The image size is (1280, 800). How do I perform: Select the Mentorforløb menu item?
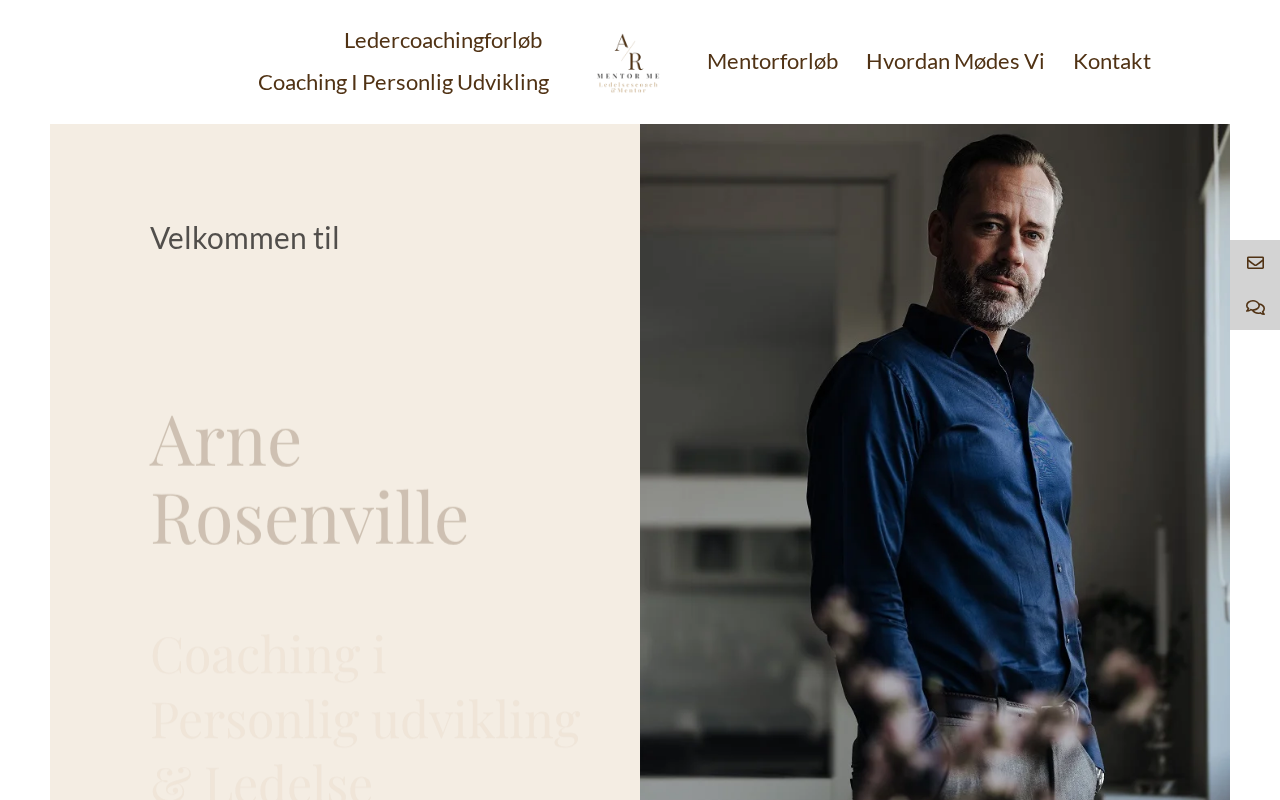772,61
